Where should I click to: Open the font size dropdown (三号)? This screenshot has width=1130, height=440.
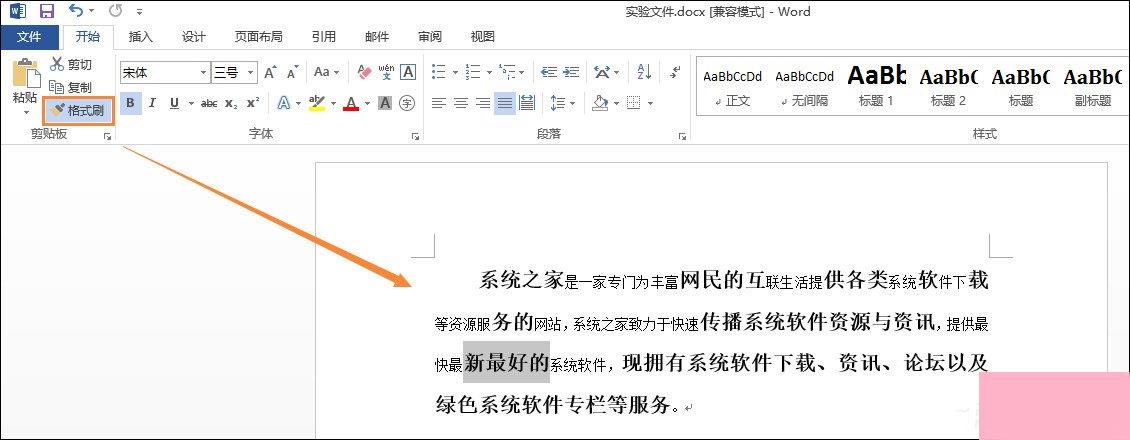(x=251, y=72)
